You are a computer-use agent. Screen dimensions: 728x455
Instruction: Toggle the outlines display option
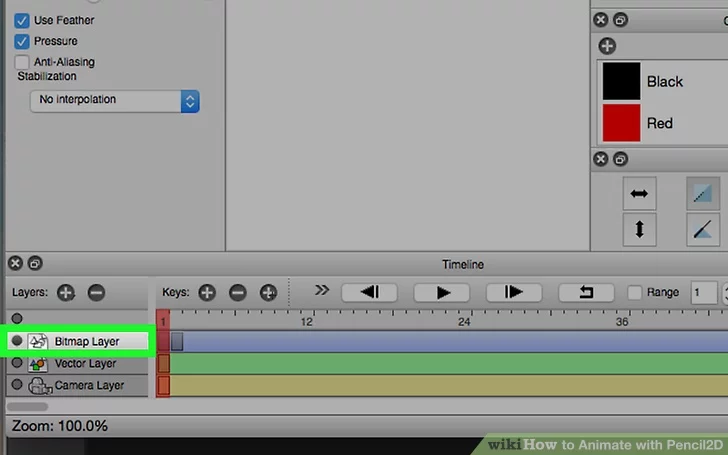pos(703,229)
